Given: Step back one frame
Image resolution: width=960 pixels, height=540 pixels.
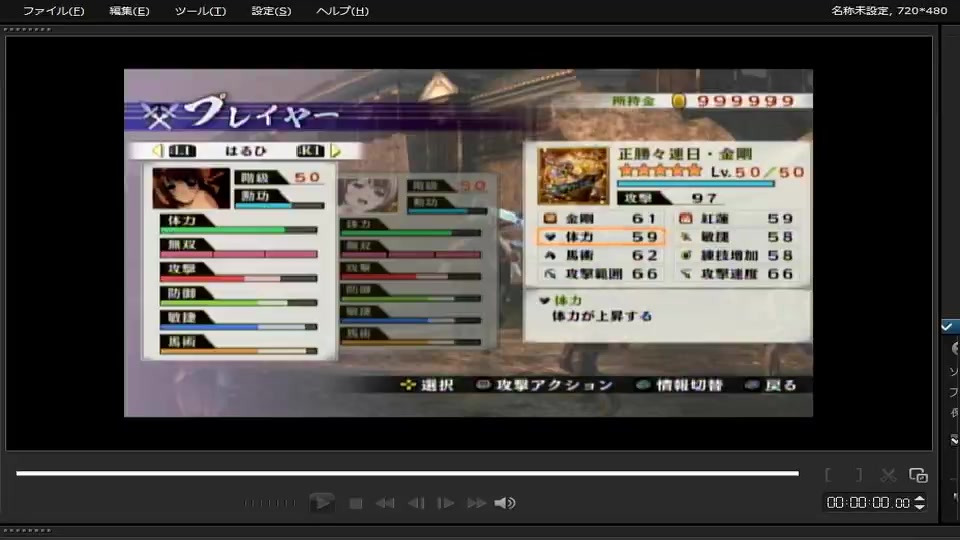Looking at the screenshot, I should tap(416, 503).
